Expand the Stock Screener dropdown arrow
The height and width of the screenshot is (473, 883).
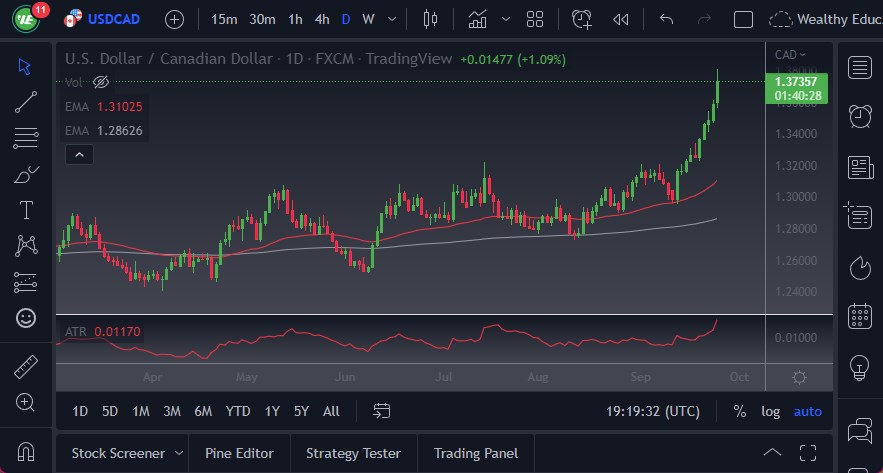point(179,453)
